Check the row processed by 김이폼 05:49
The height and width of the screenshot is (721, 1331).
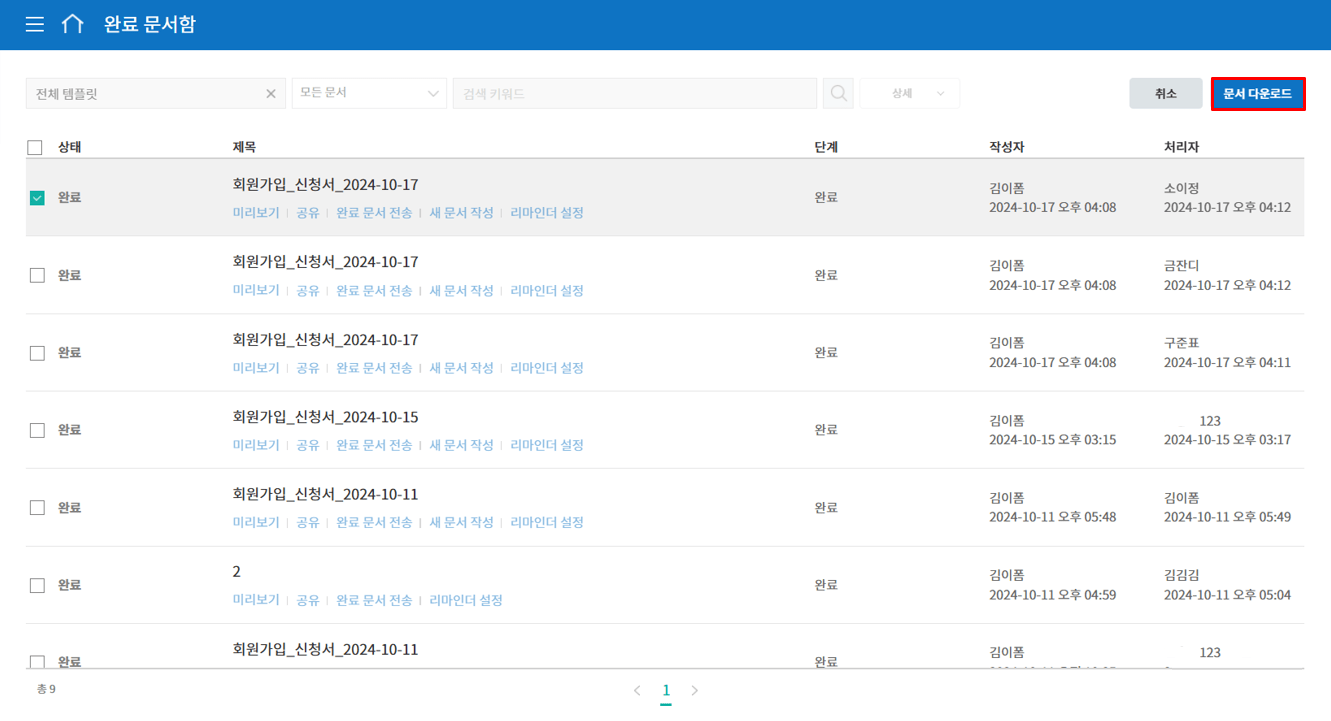pos(37,507)
